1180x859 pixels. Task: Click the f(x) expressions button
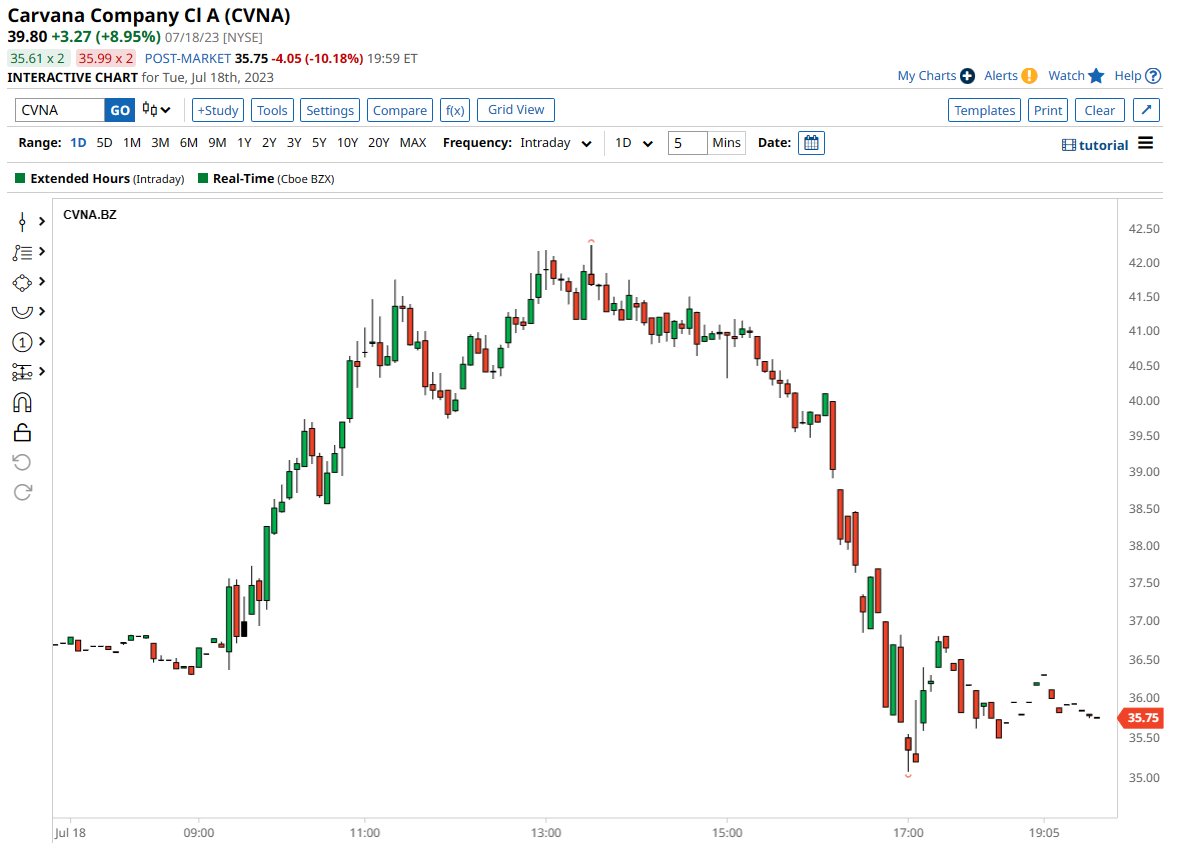click(x=455, y=110)
